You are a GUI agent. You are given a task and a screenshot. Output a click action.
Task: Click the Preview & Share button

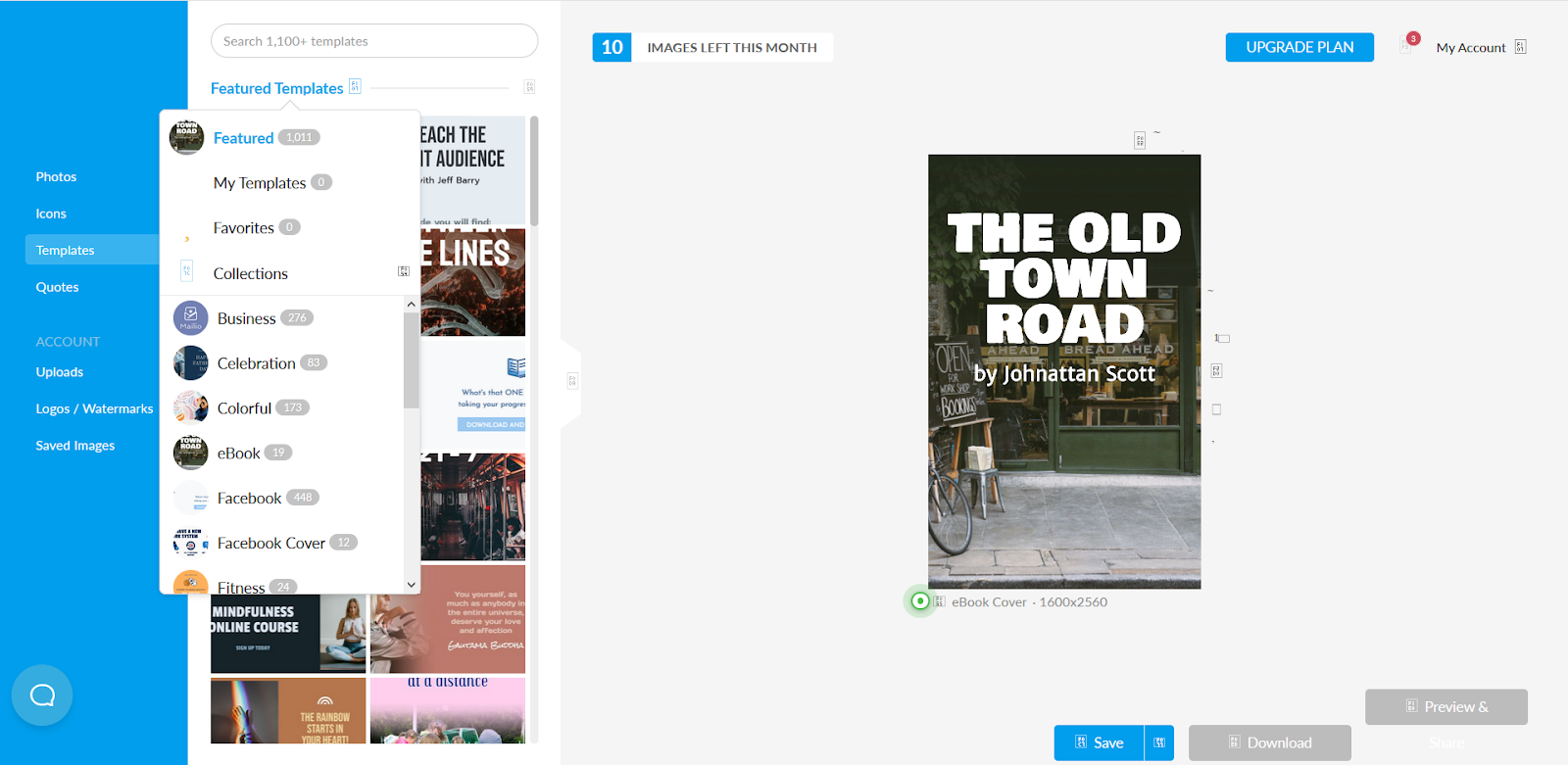coord(1446,707)
